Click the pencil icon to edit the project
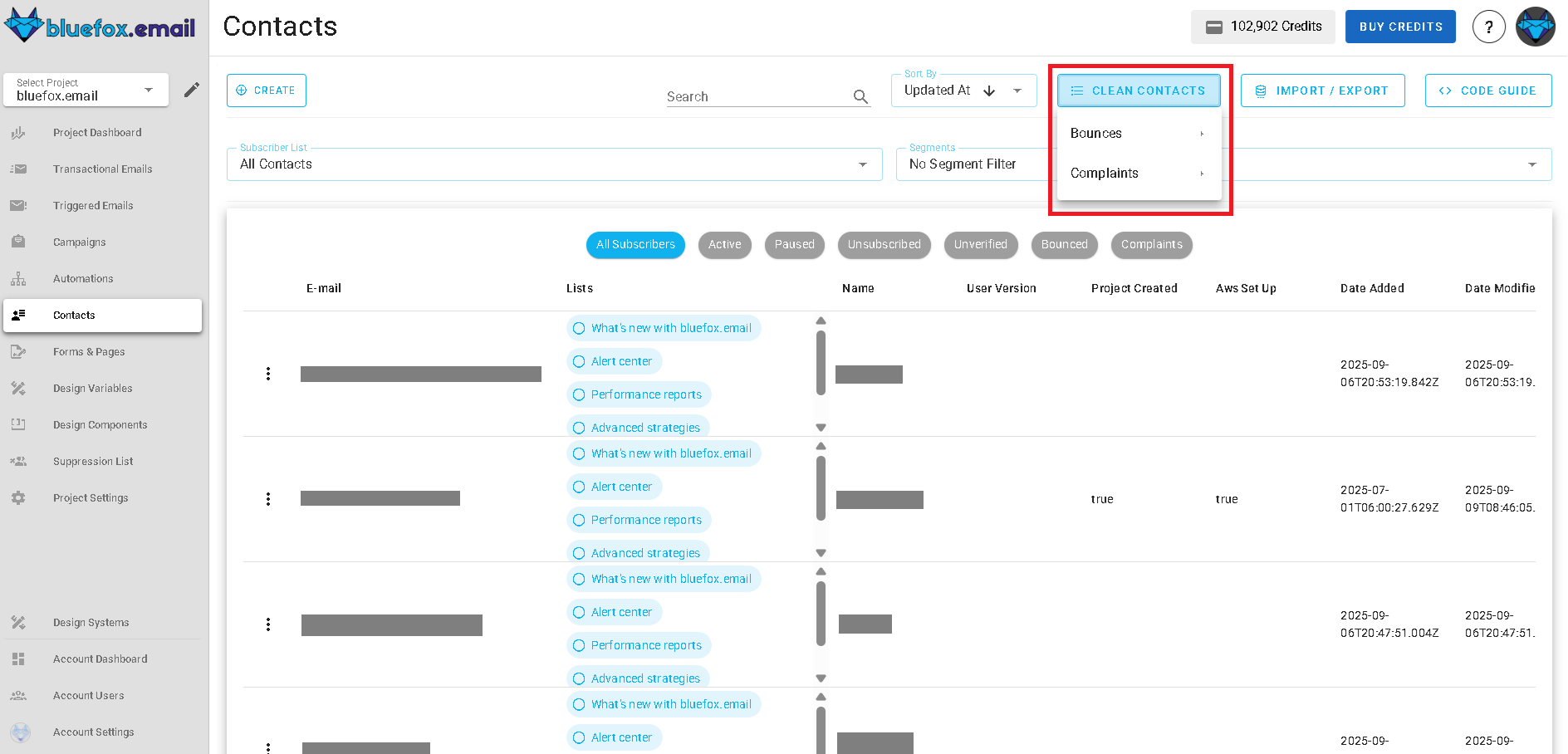 tap(191, 90)
